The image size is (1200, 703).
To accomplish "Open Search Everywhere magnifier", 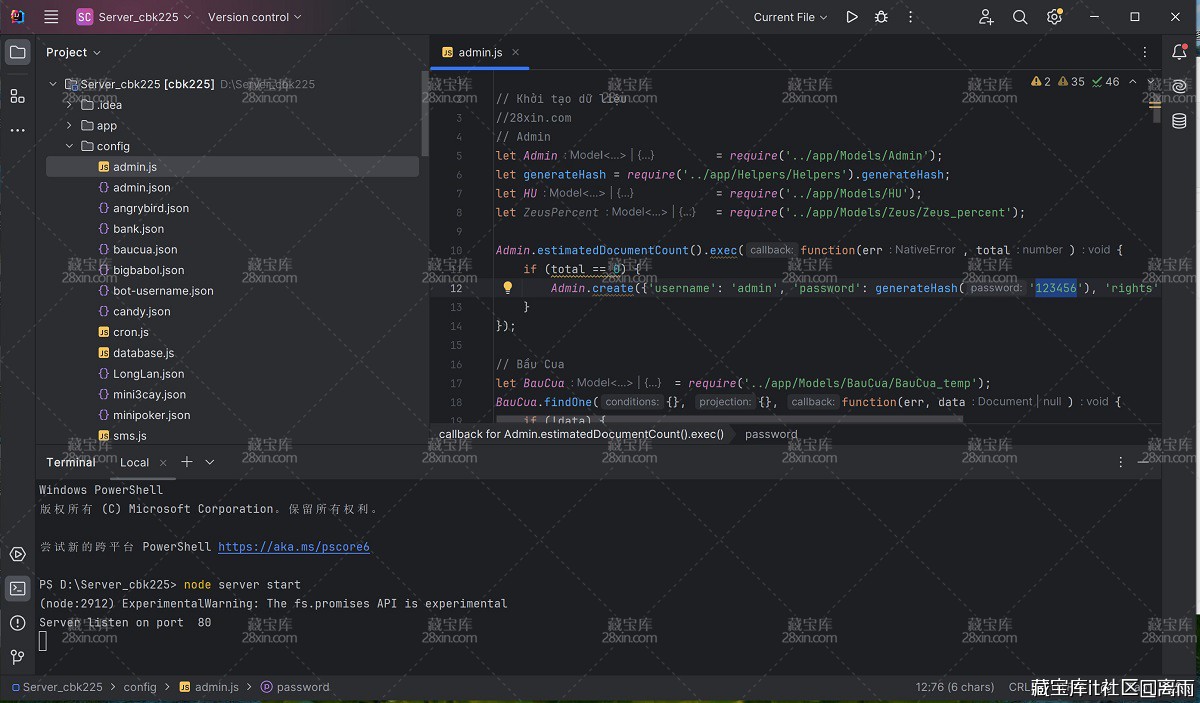I will [x=1020, y=17].
